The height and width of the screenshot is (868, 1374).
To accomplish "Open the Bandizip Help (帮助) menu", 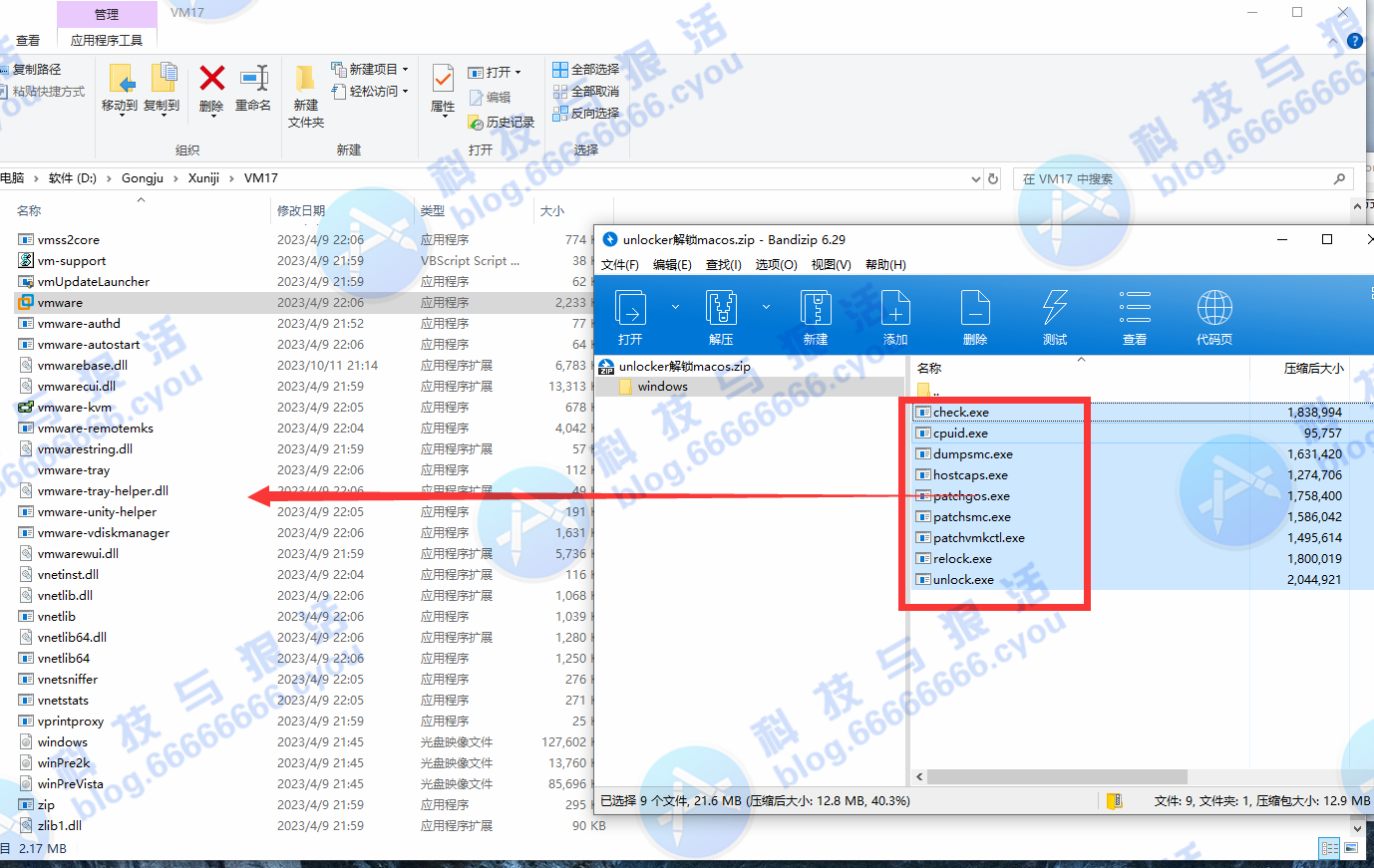I will coord(885,264).
